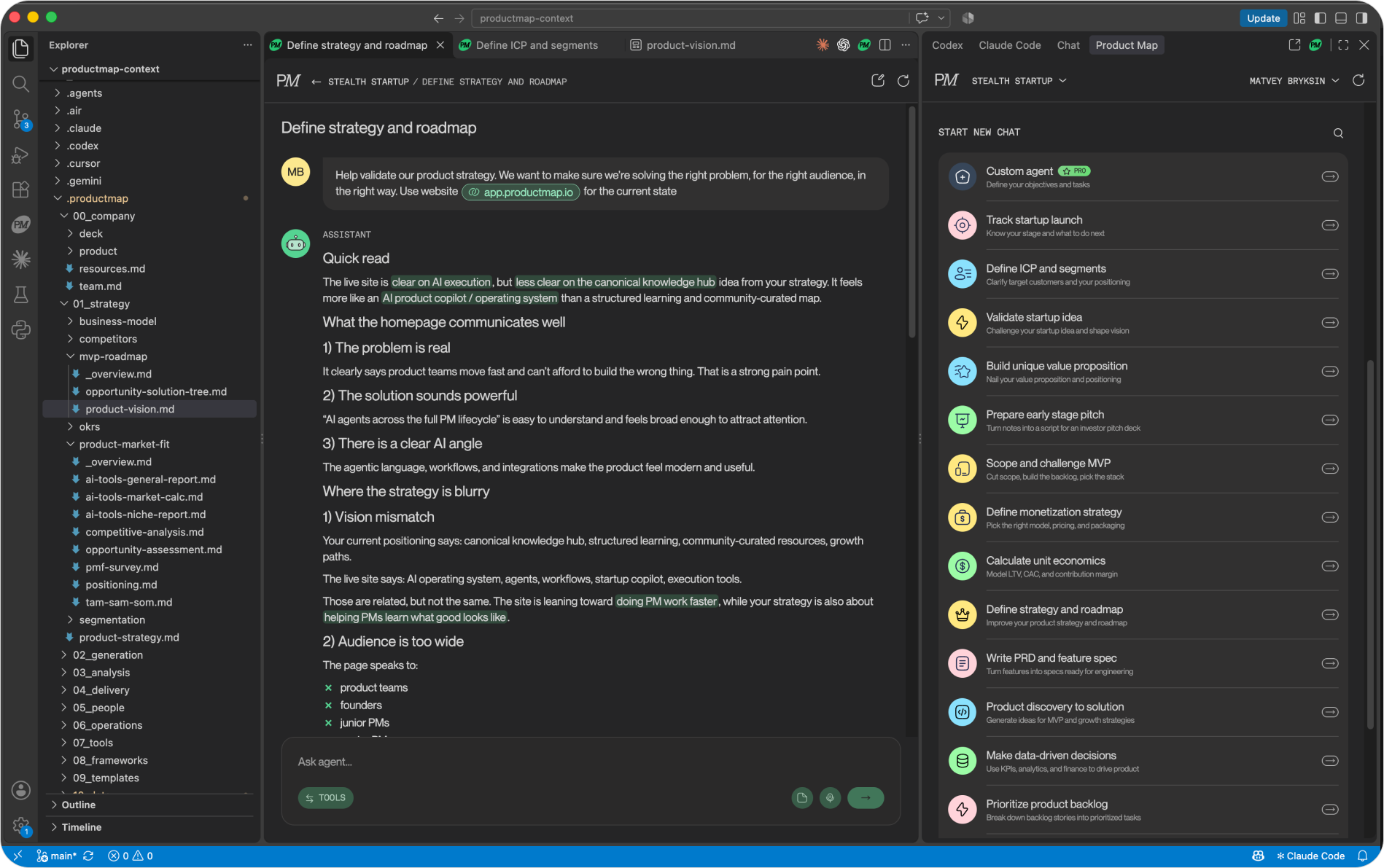The image size is (1384, 868).
Task: Toggle the primary side bar layout
Action: [1320, 18]
